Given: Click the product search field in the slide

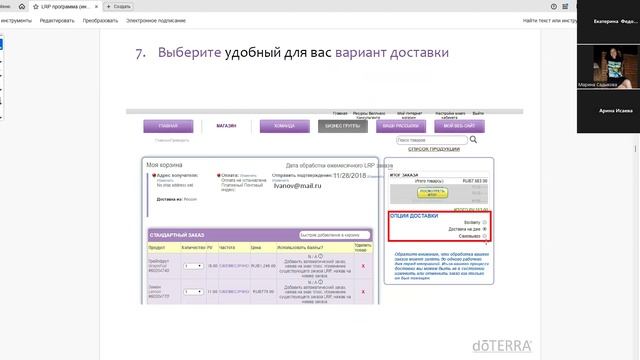Looking at the screenshot, I should (432, 140).
